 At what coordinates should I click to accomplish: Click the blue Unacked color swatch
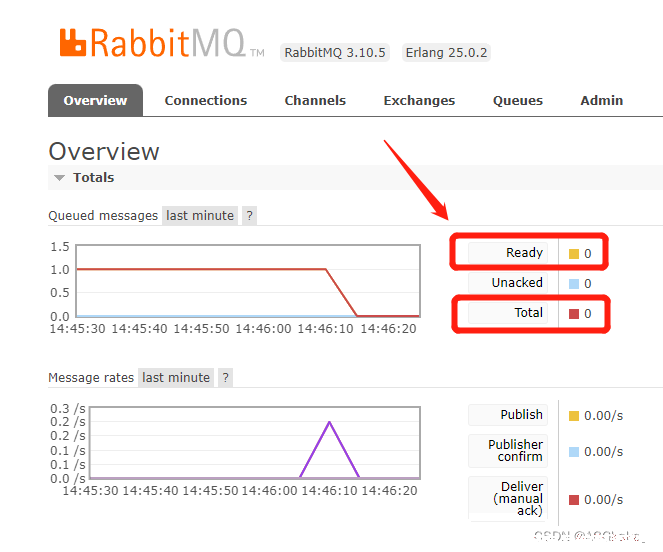(574, 284)
